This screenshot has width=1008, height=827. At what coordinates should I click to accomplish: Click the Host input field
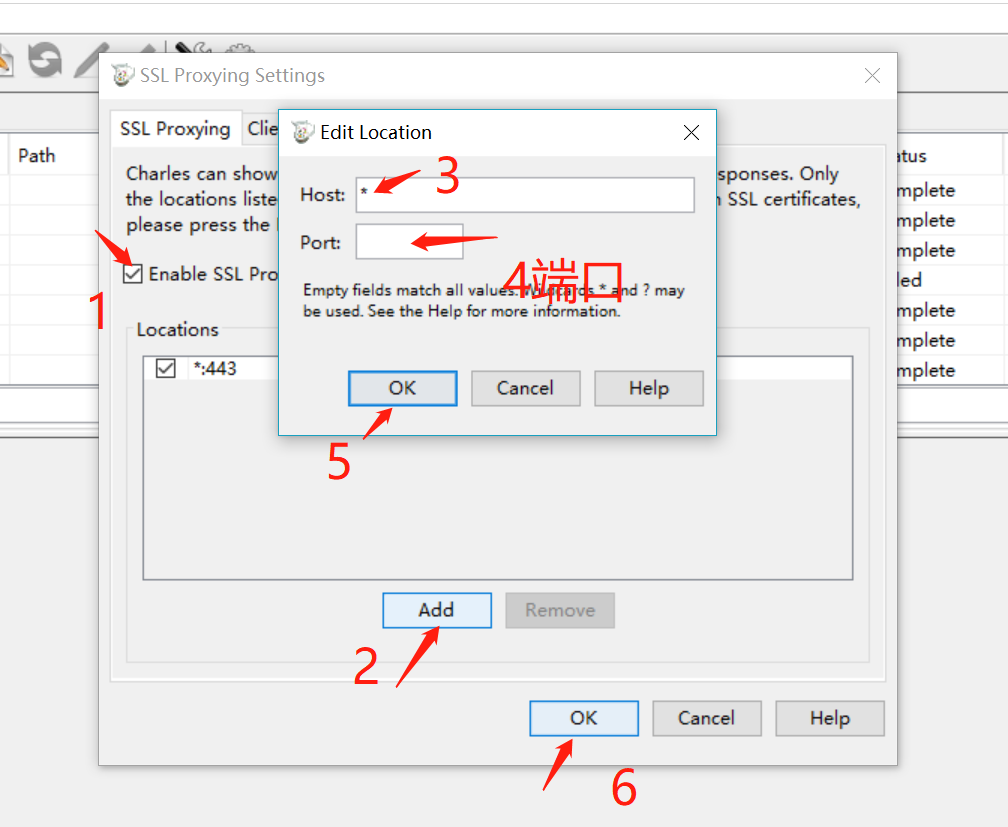[525, 195]
